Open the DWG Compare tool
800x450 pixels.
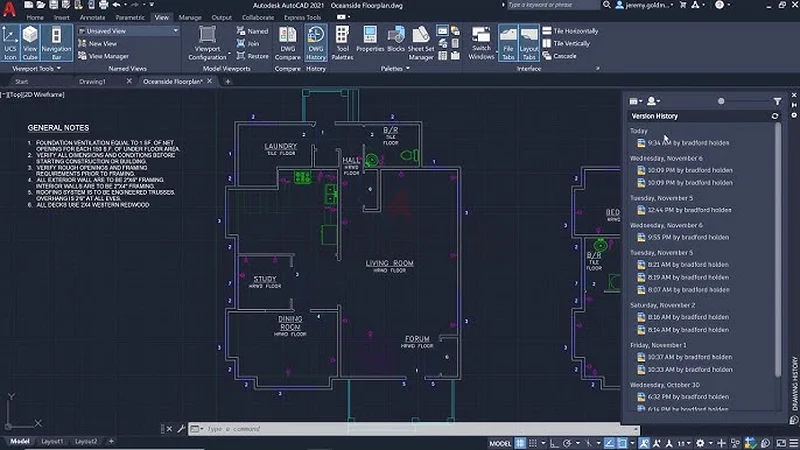[x=288, y=43]
